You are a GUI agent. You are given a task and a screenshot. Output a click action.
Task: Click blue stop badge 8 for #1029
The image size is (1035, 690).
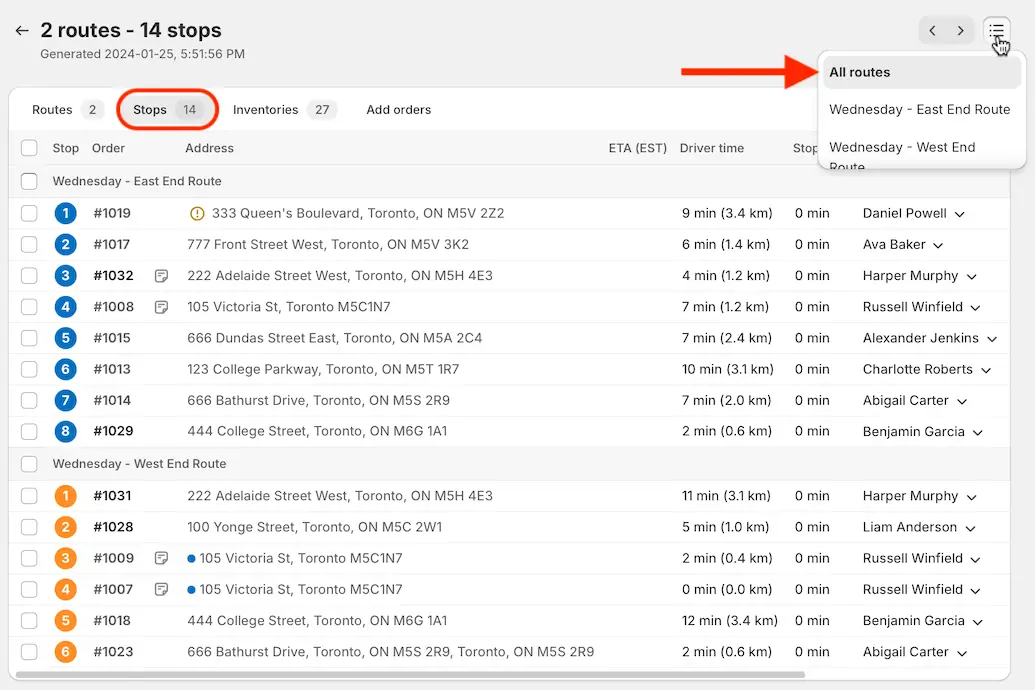click(x=65, y=431)
